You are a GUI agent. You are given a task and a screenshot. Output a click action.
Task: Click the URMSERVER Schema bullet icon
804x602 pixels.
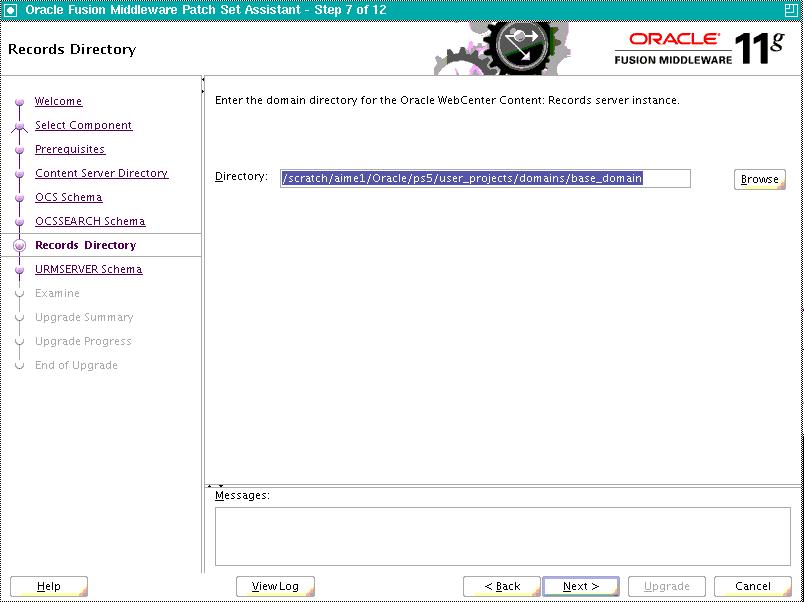20,270
